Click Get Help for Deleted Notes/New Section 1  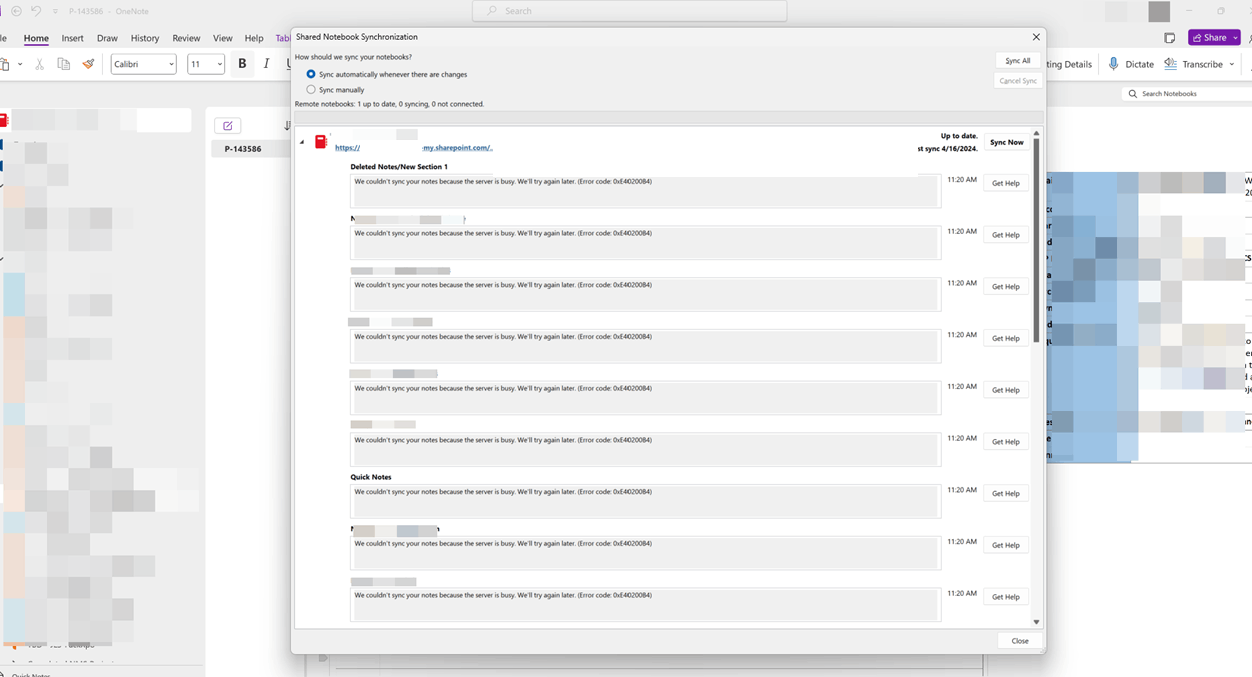coord(1006,183)
